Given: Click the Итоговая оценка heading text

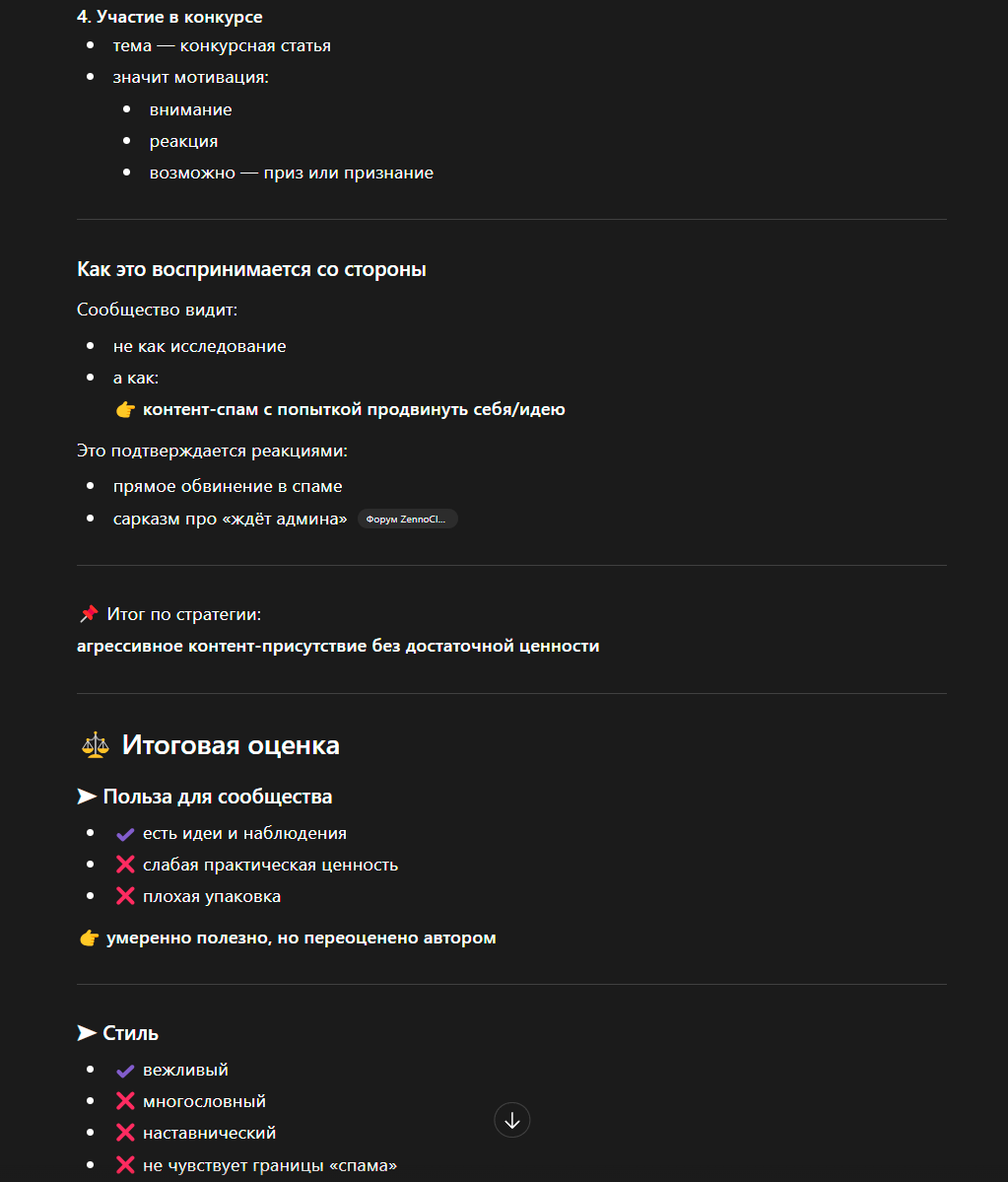Looking at the screenshot, I should 231,745.
